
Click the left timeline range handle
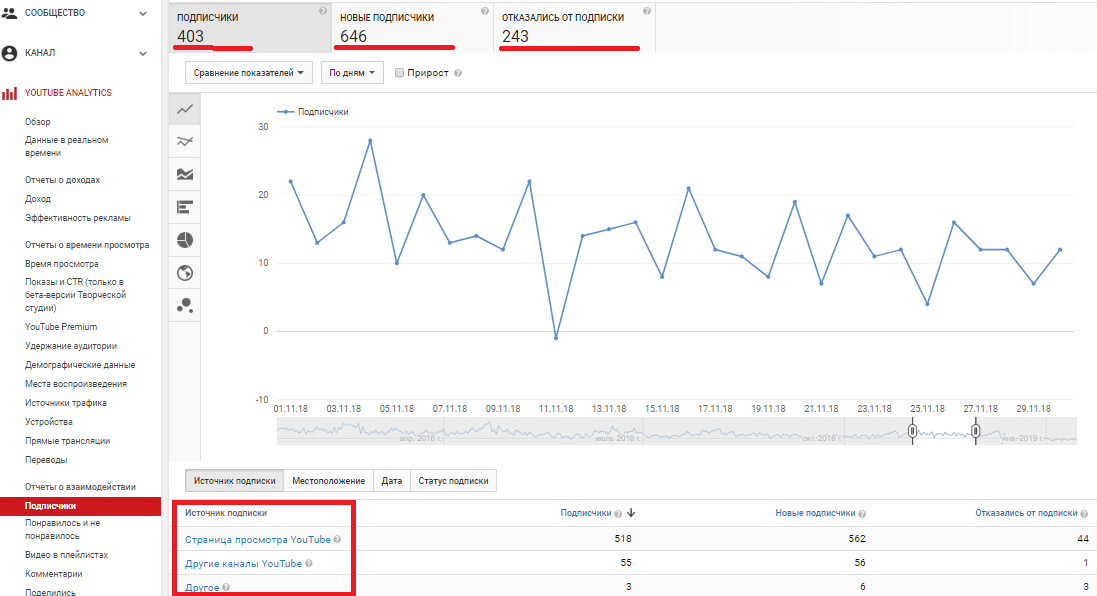[x=912, y=431]
